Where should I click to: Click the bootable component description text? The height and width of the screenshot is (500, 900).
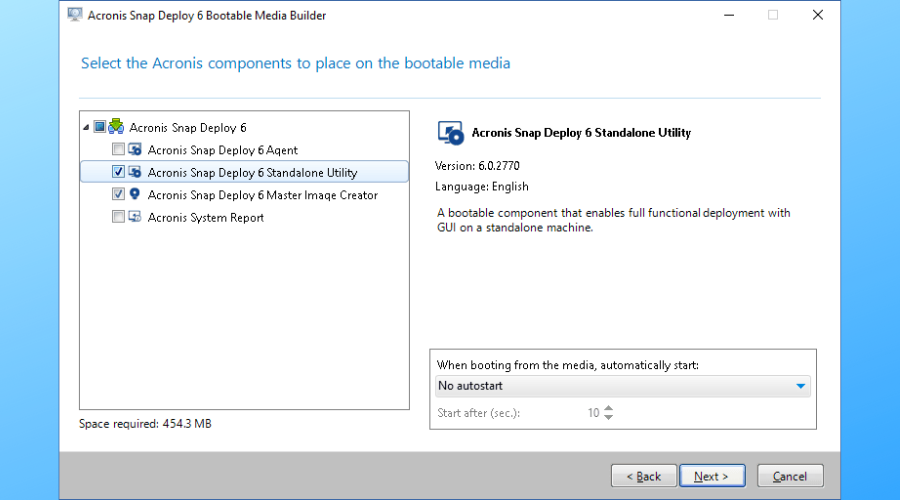coord(614,220)
